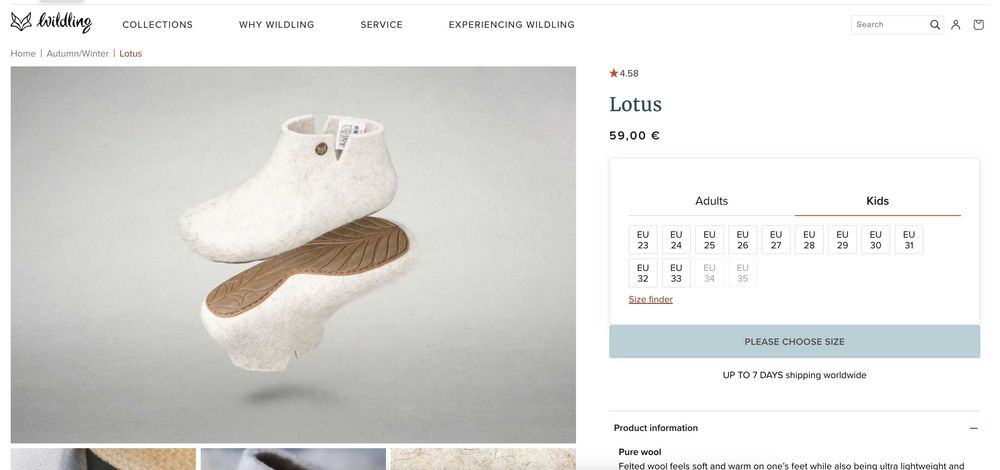Screen dimensions: 1000x470
Task: Open the Size finder link
Action: pyautogui.click(x=650, y=300)
